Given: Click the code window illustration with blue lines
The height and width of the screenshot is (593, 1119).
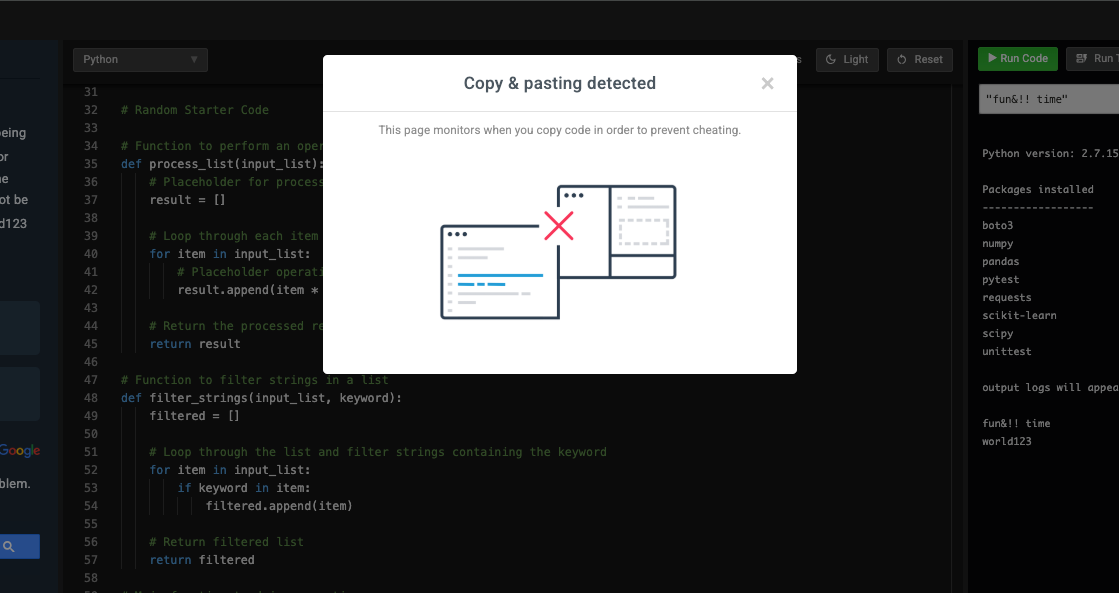Looking at the screenshot, I should (499, 273).
